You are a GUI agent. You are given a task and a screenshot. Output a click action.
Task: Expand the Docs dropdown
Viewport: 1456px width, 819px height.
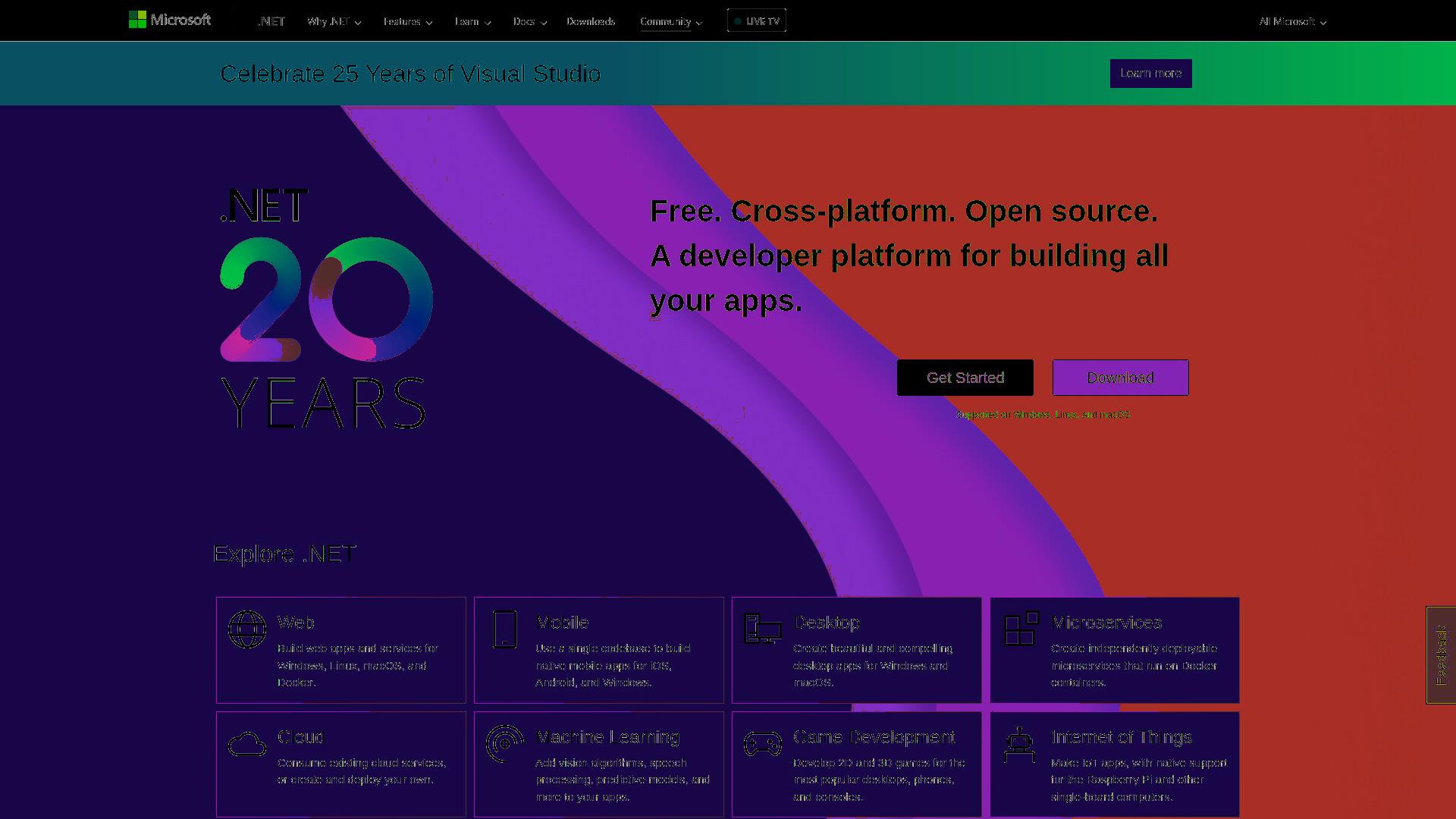pos(529,21)
